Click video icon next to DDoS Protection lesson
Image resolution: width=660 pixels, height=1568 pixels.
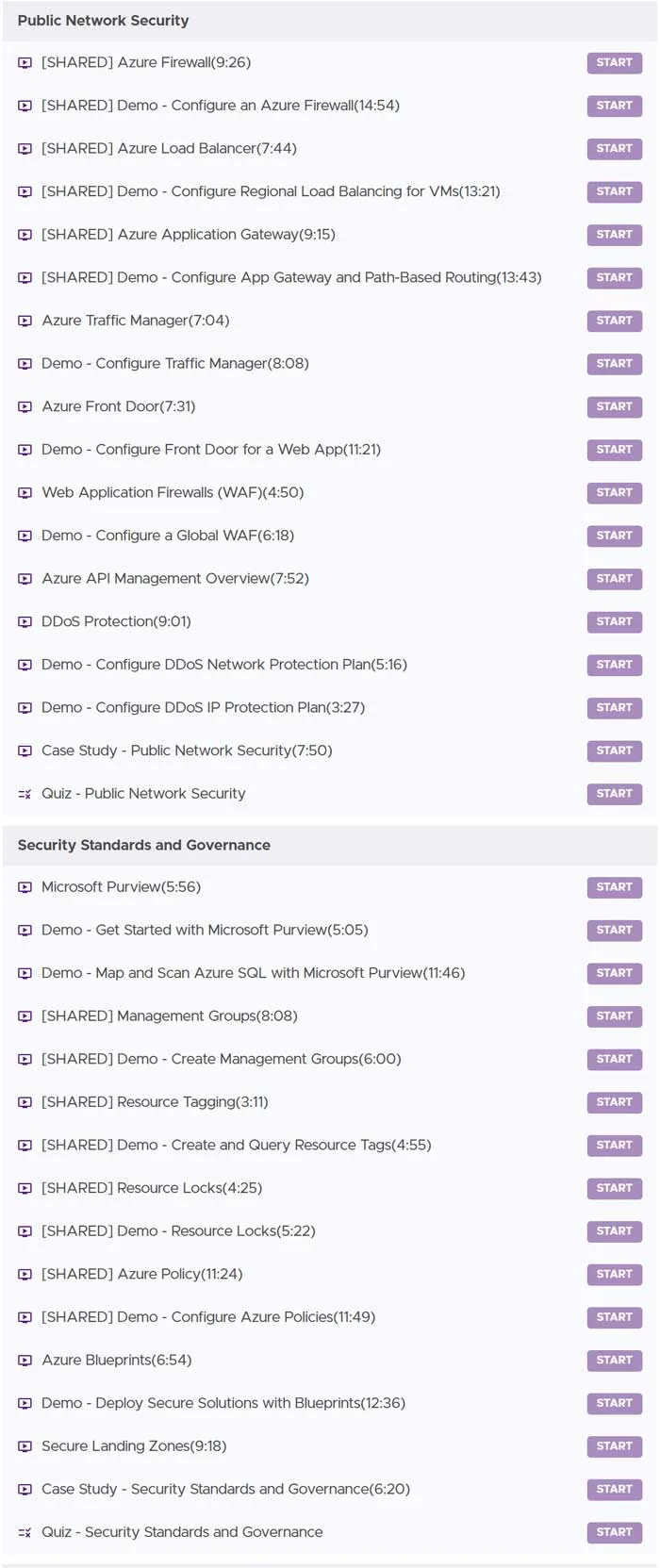click(x=25, y=622)
